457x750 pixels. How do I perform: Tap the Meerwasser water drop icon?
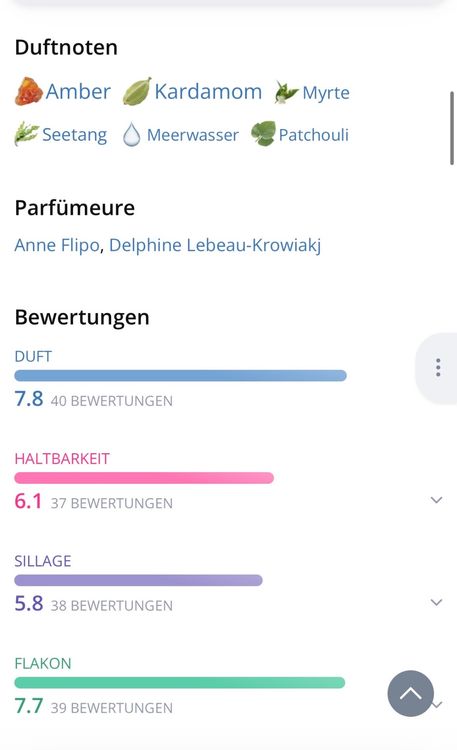tap(131, 134)
